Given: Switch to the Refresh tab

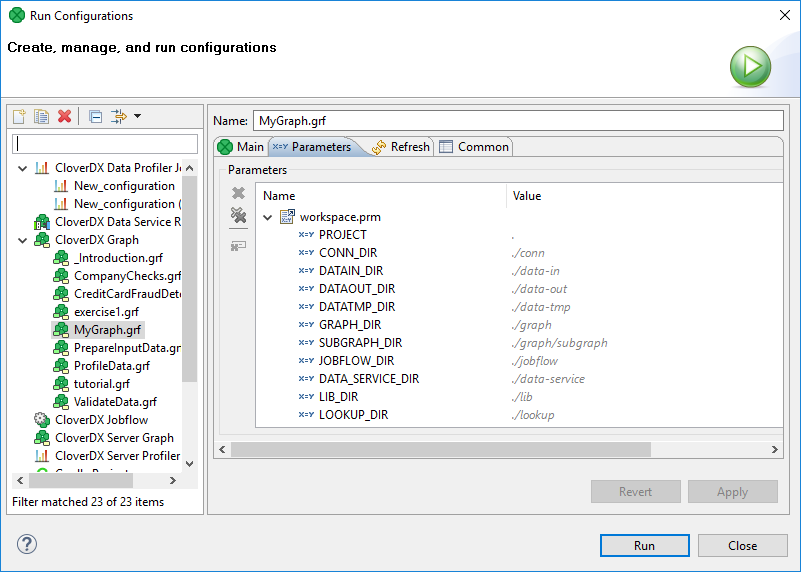Looking at the screenshot, I should 401,147.
